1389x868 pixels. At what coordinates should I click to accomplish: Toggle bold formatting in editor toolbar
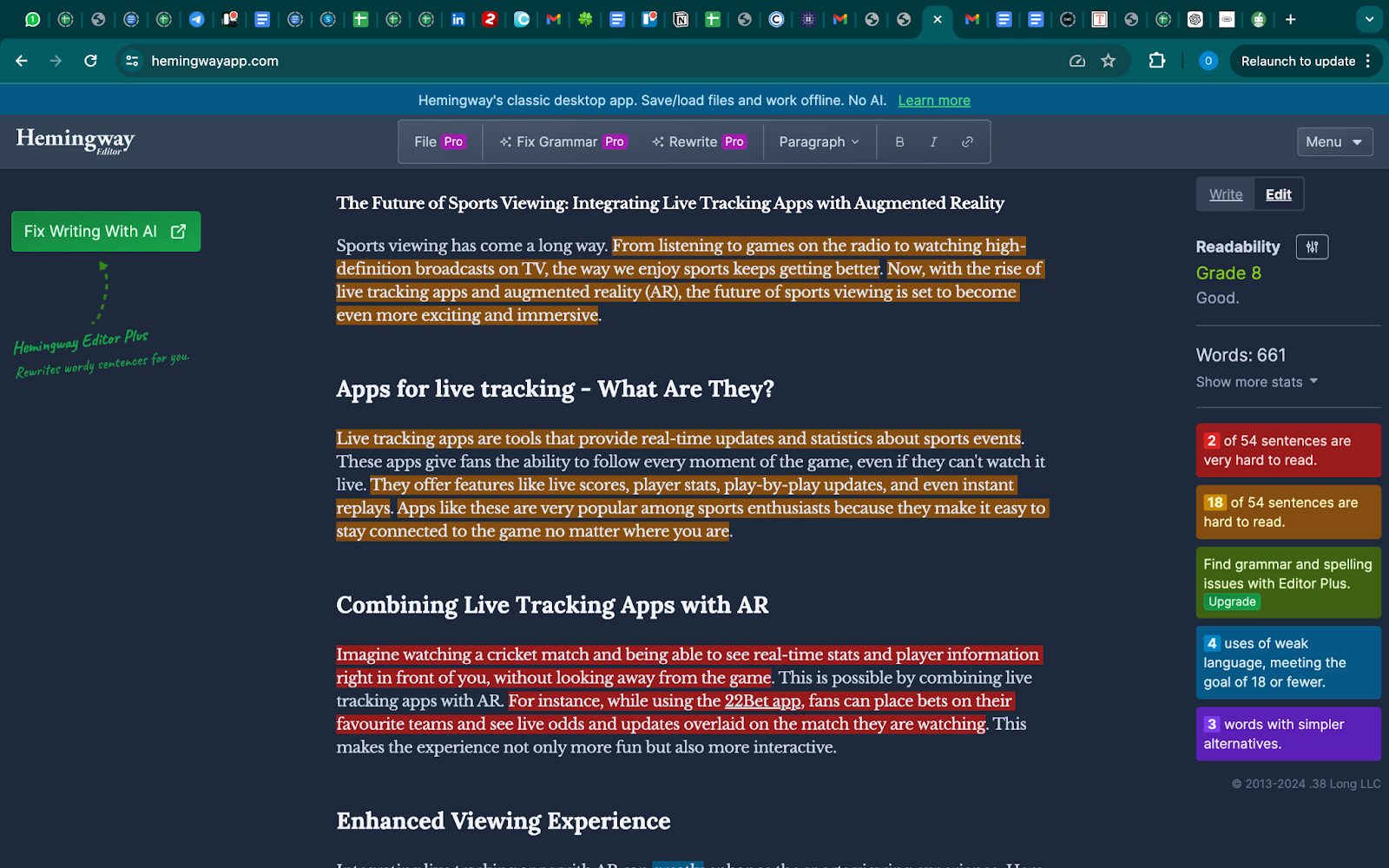pyautogui.click(x=899, y=141)
